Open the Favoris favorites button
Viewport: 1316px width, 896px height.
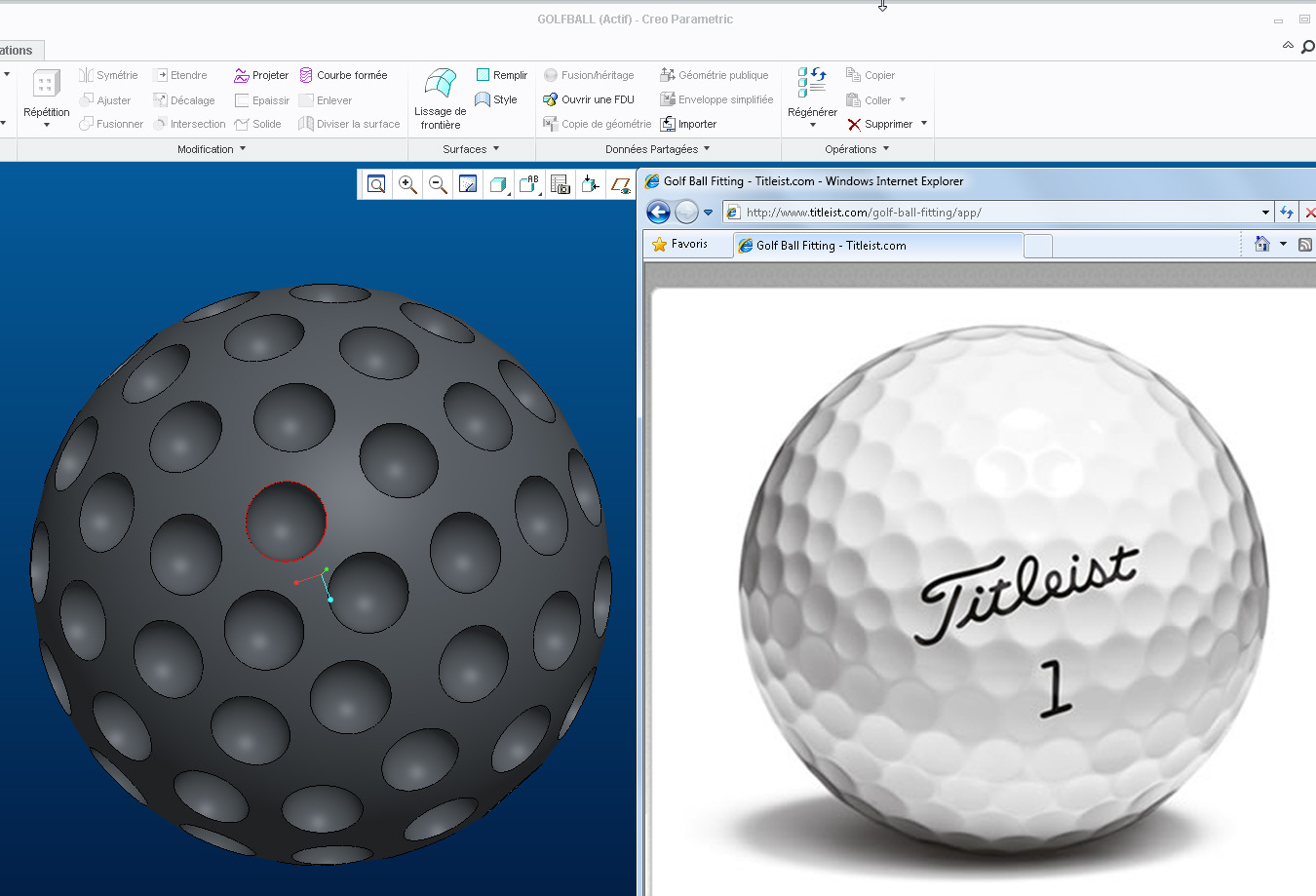(x=679, y=244)
